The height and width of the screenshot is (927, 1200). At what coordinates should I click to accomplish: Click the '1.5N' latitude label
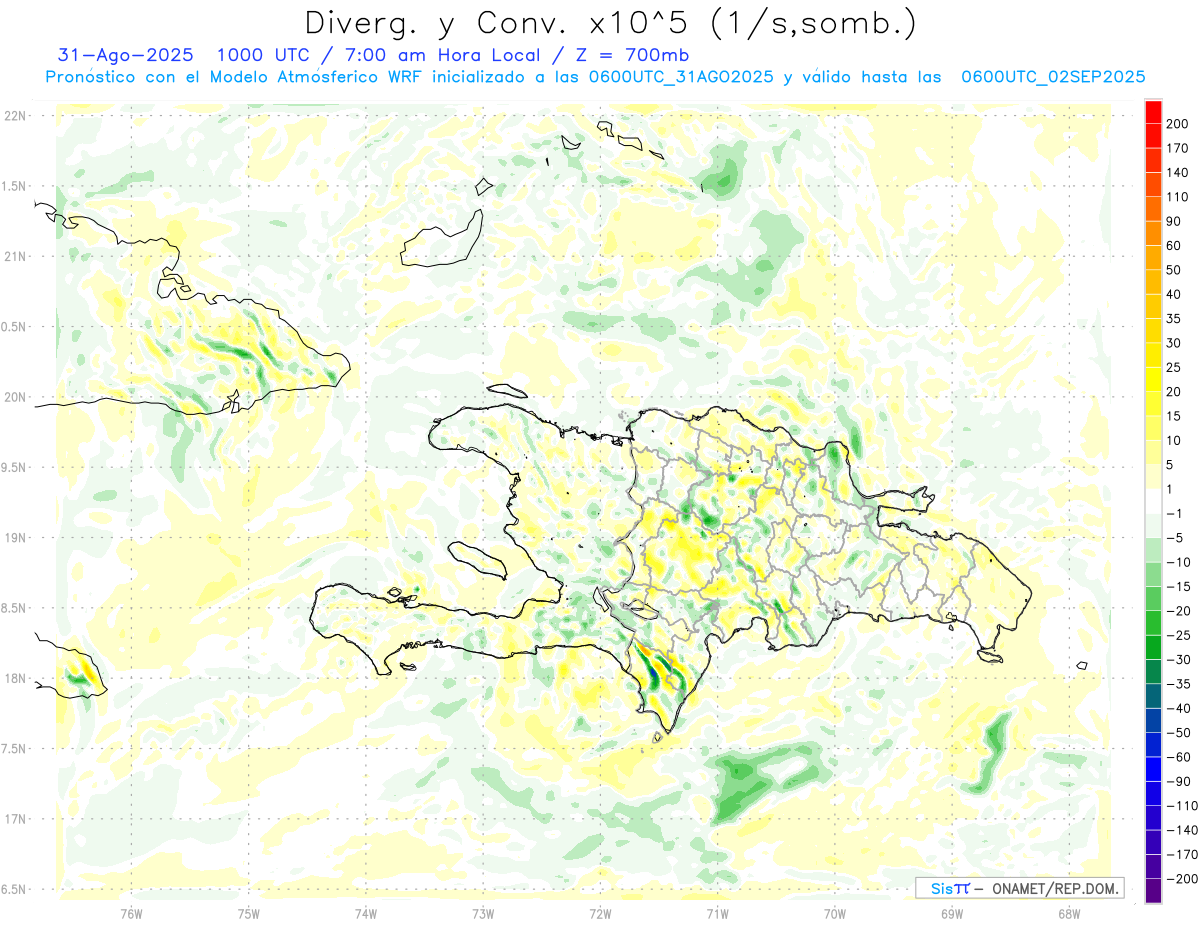pos(13,186)
